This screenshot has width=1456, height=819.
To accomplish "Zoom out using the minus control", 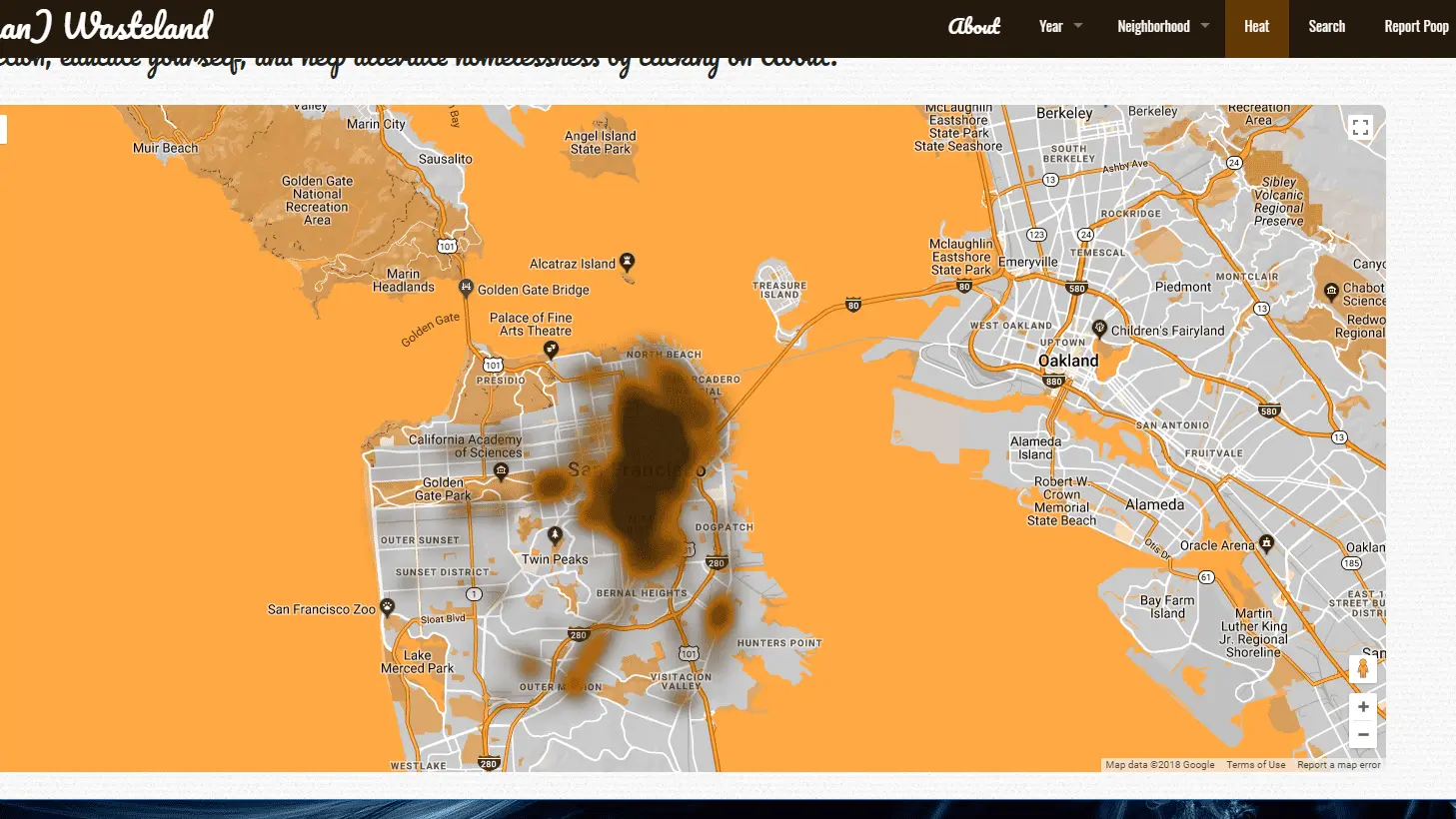I will pyautogui.click(x=1362, y=734).
